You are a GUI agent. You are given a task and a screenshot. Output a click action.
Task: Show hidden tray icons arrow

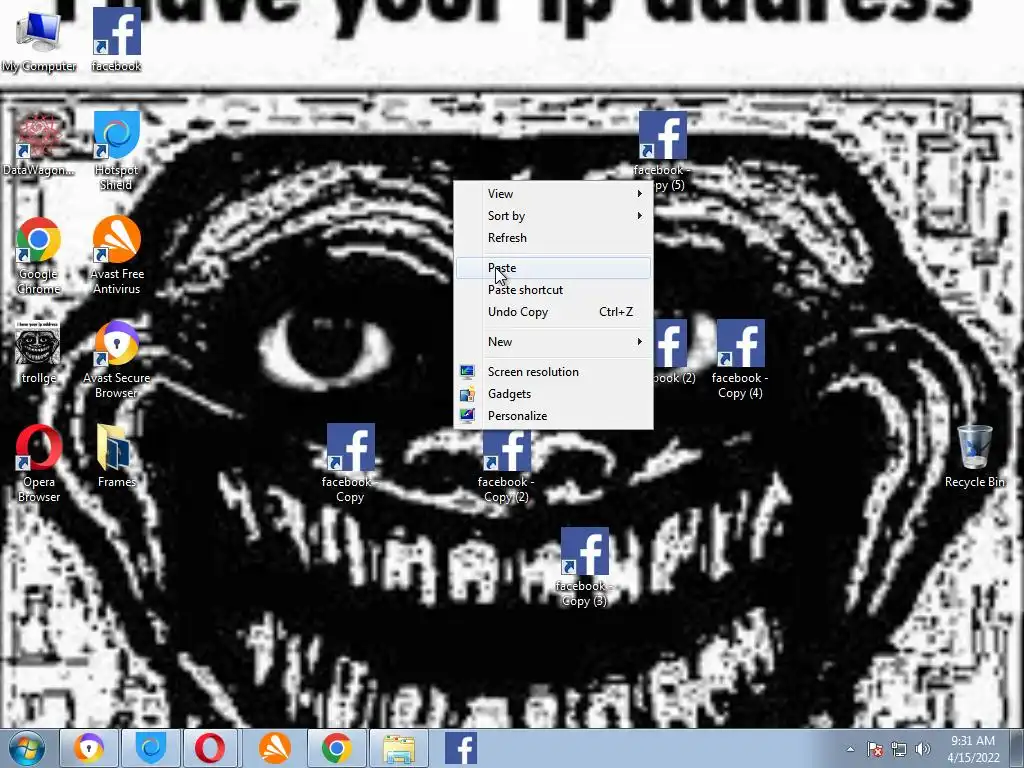click(850, 749)
